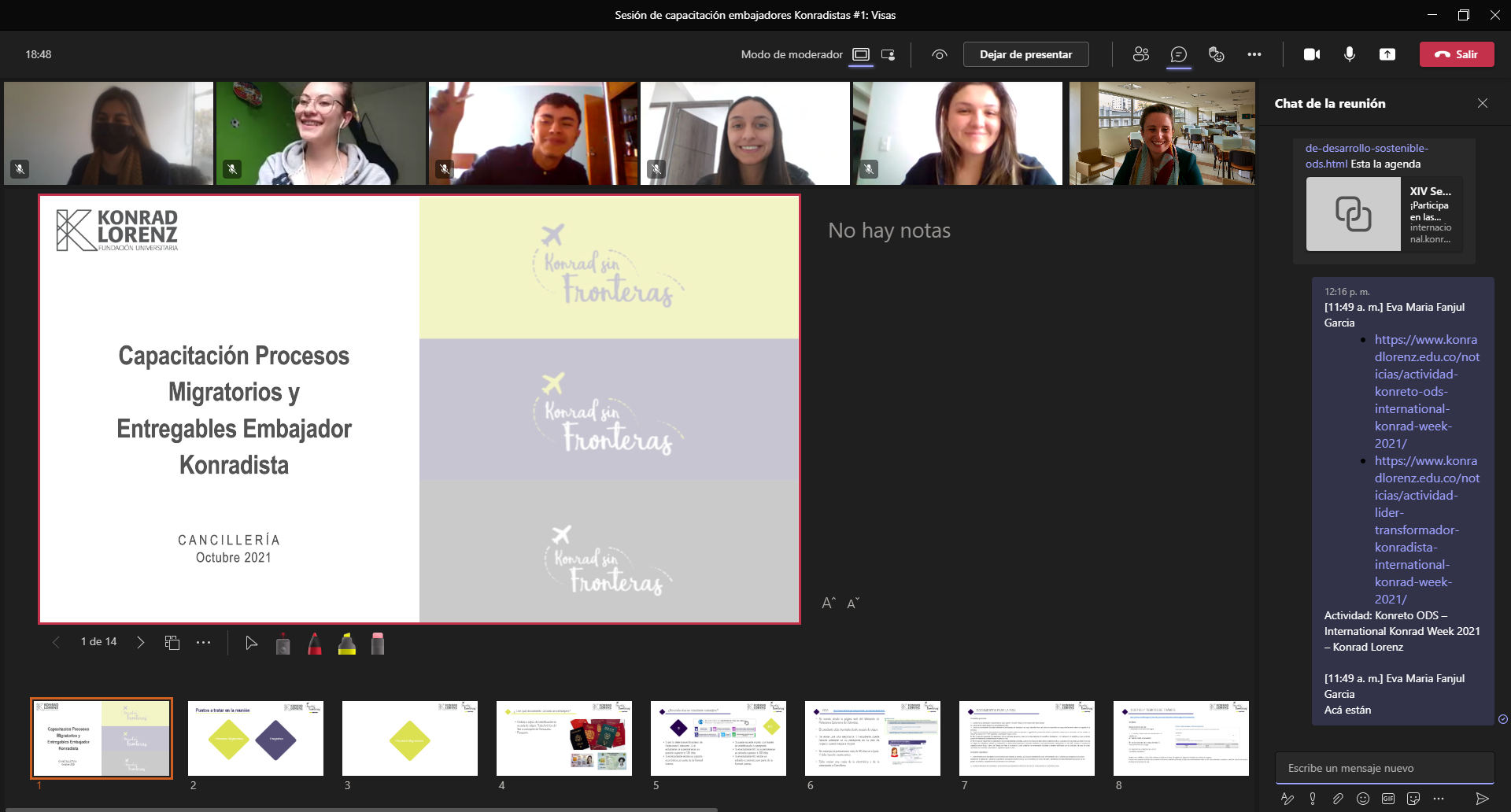Select slide 8 thumbnail

1181,738
